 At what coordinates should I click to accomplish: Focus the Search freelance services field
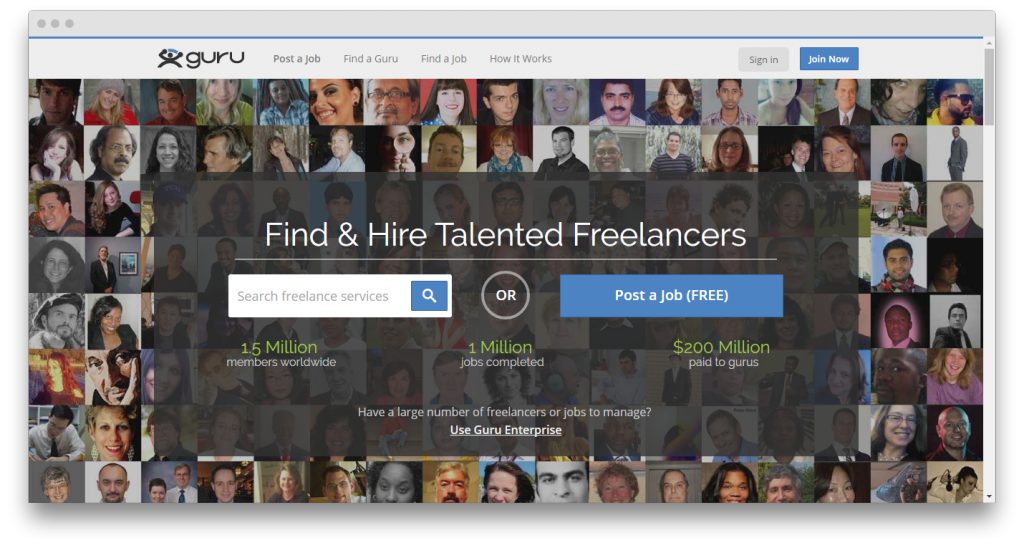319,296
